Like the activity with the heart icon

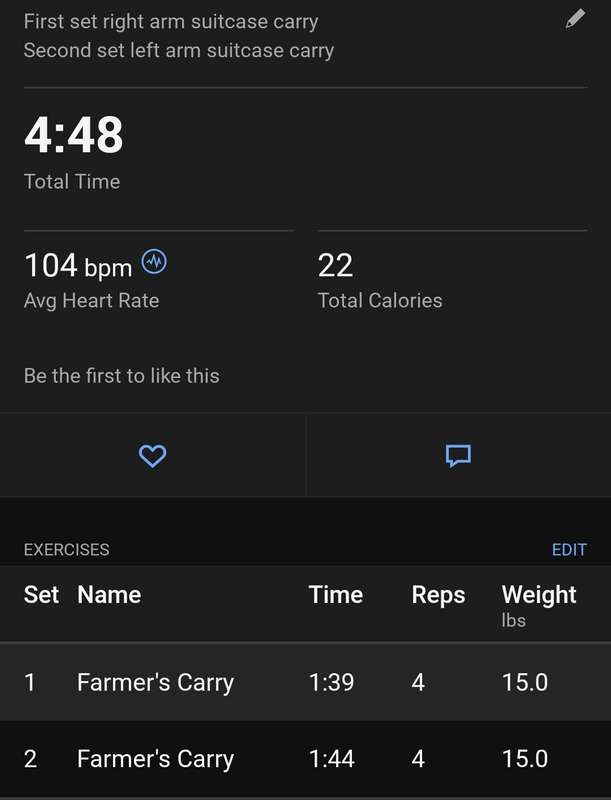152,456
